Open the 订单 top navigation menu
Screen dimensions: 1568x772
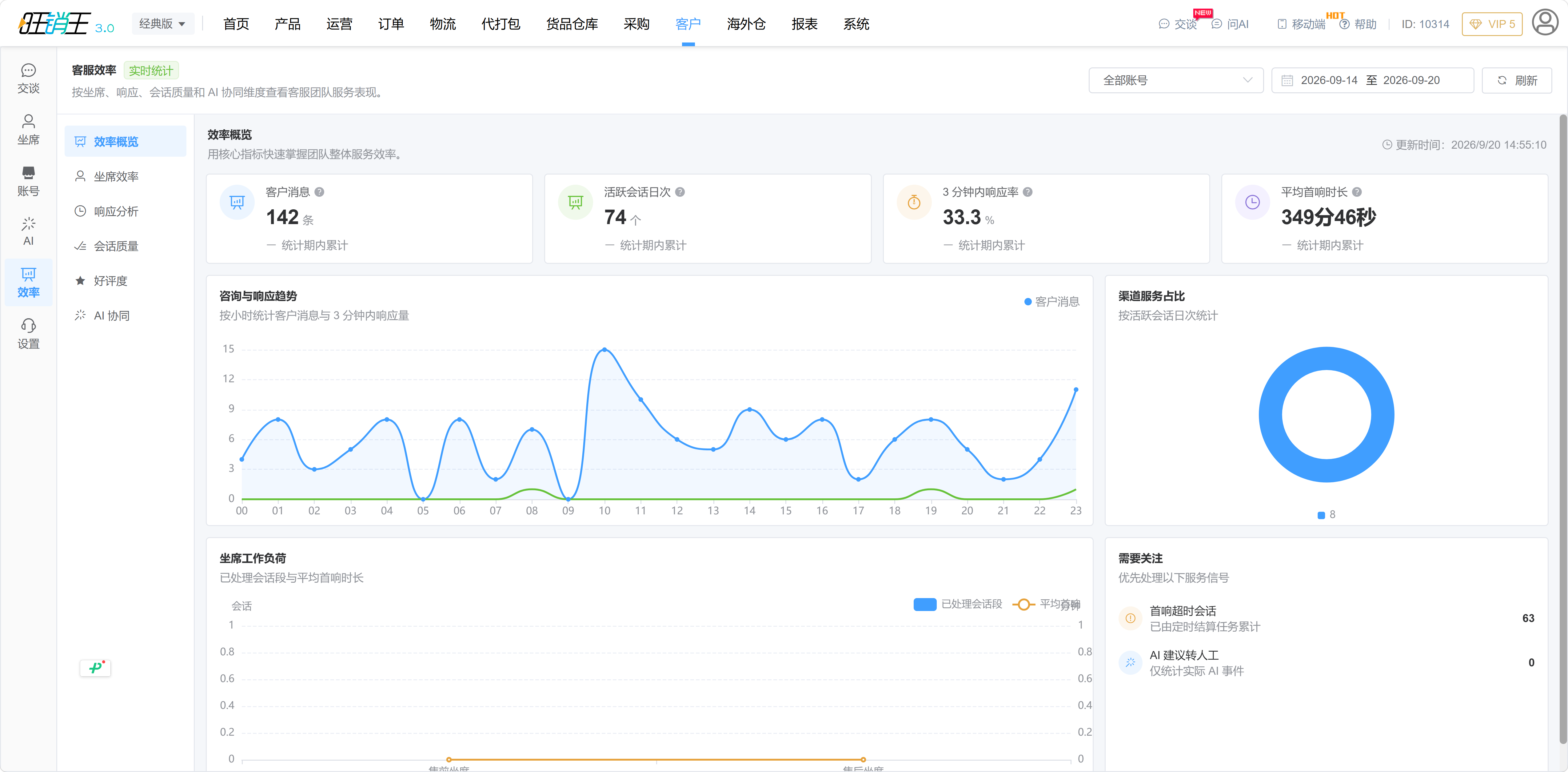tap(391, 24)
